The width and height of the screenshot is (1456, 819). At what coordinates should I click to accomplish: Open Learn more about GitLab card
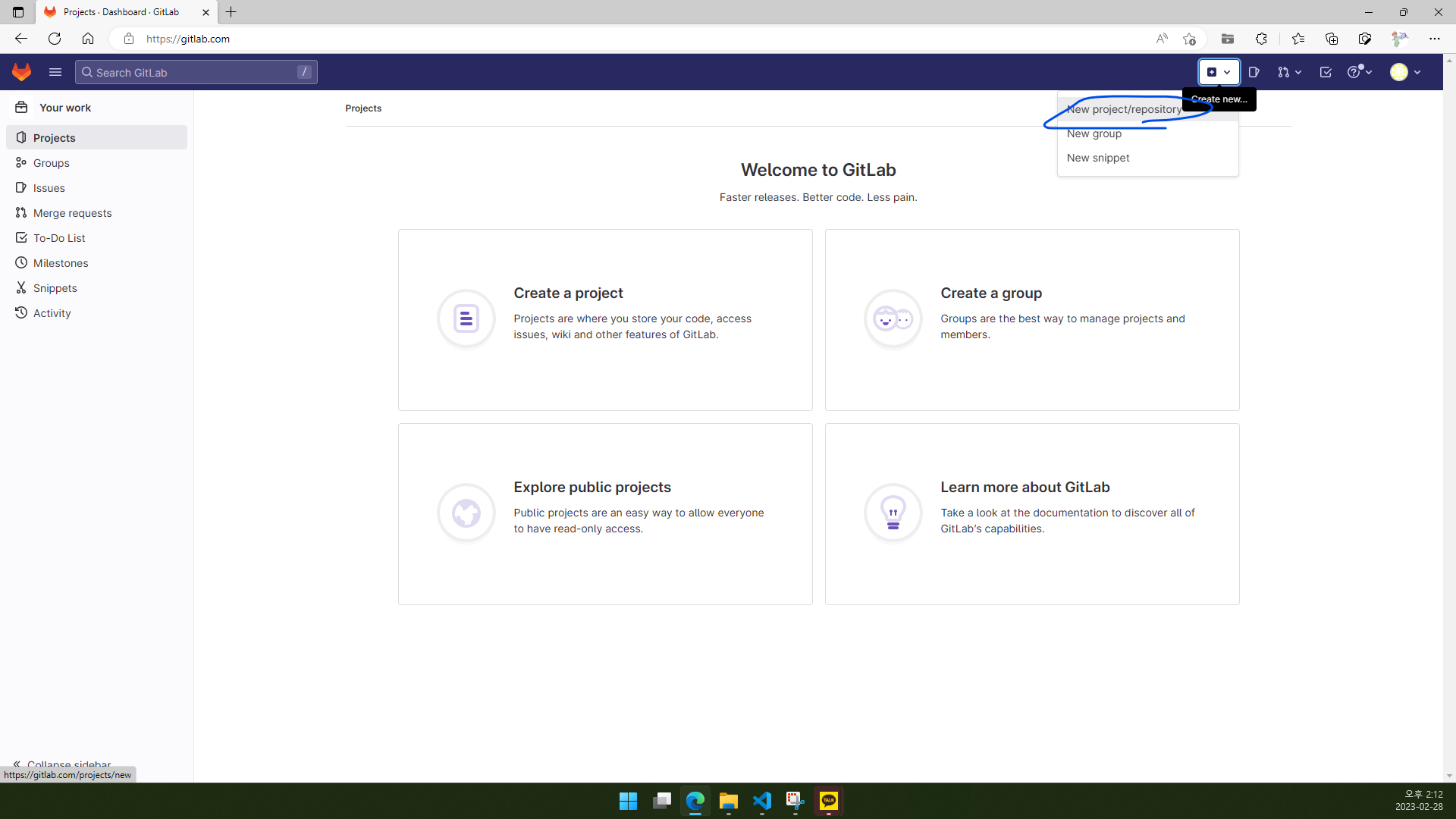(x=1032, y=513)
